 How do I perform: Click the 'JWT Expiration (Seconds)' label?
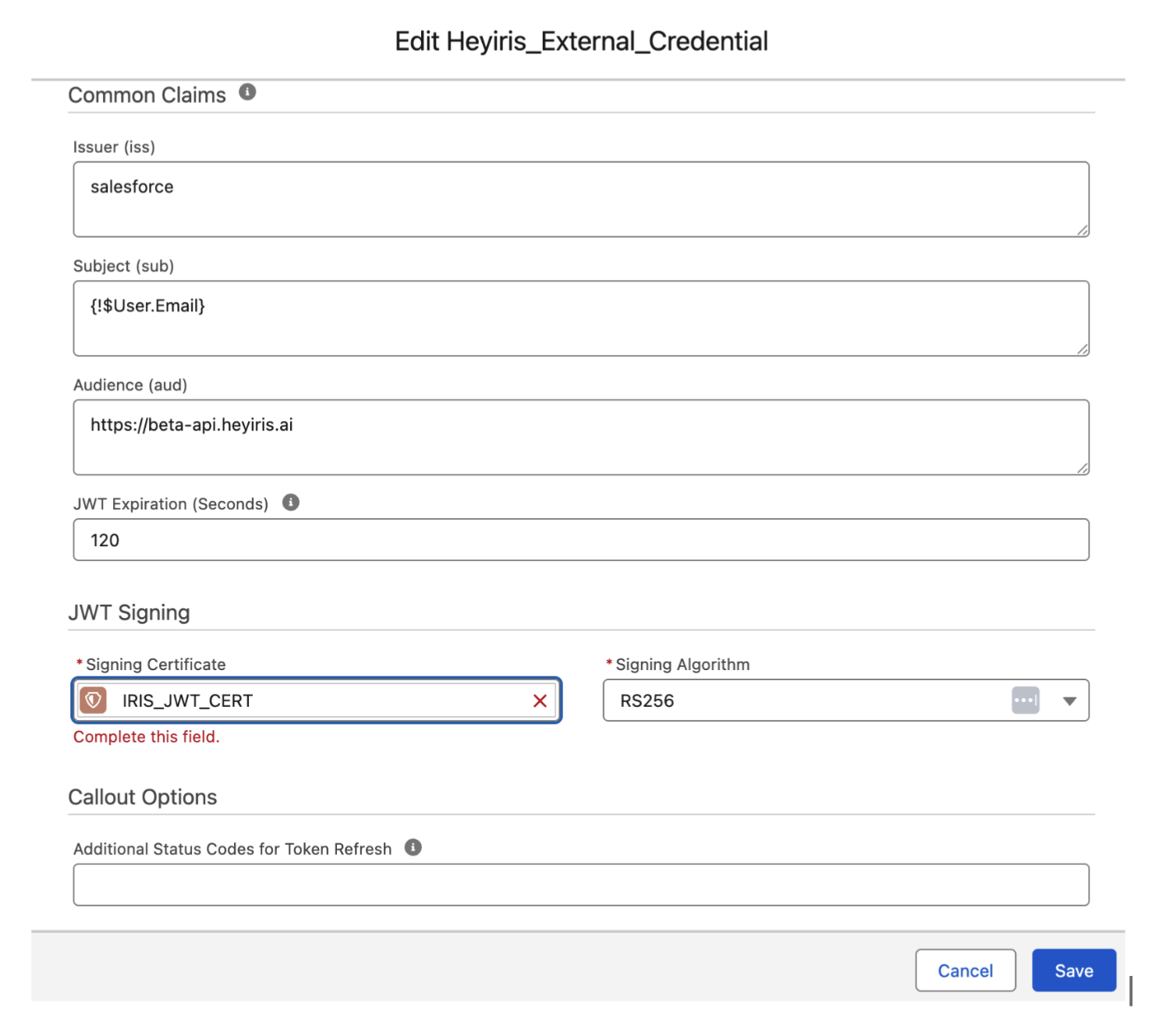tap(171, 504)
